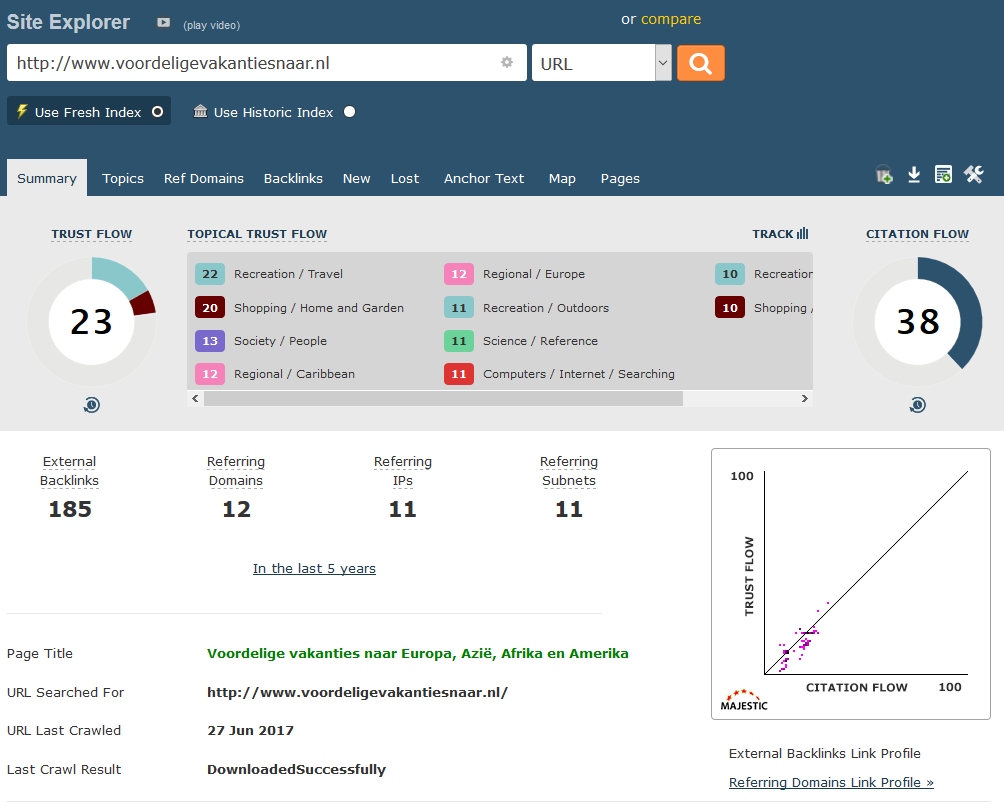Click the CITATION FLOW heading
The height and width of the screenshot is (812, 1004).
pyautogui.click(x=918, y=234)
